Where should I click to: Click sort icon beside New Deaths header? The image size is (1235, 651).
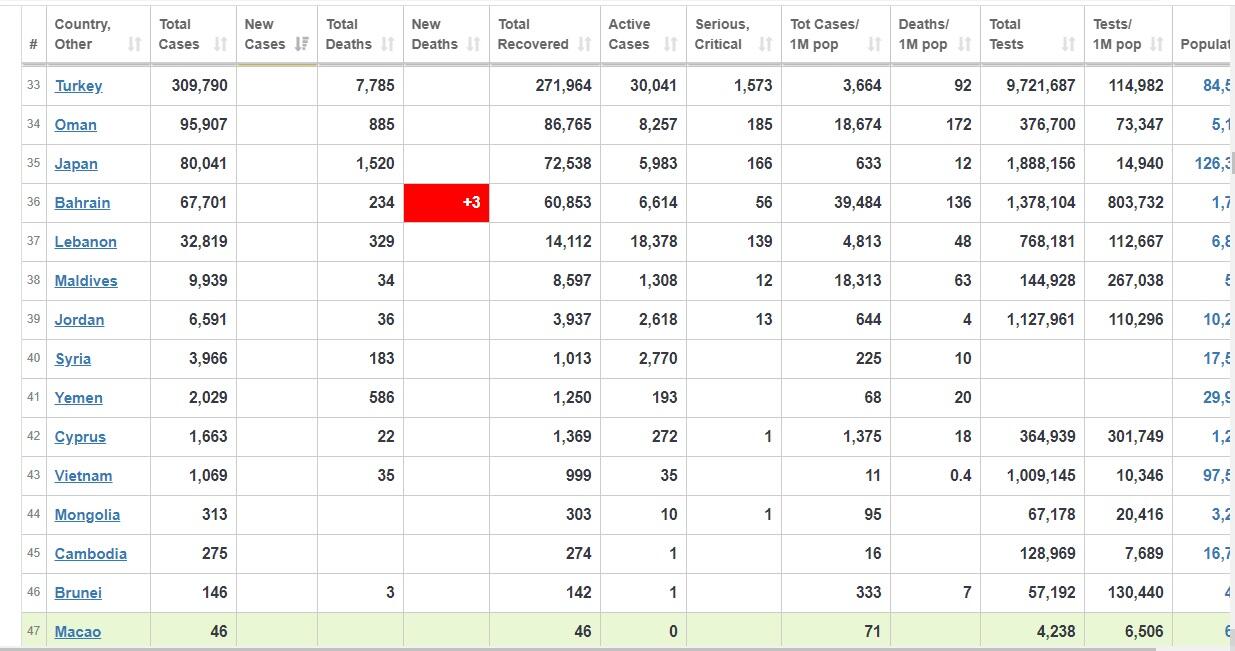475,44
